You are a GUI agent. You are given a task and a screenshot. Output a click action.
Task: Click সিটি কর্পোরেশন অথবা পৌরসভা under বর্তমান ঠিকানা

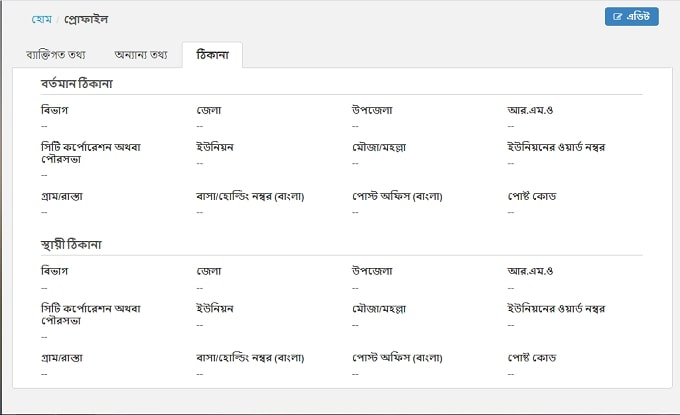pos(91,153)
